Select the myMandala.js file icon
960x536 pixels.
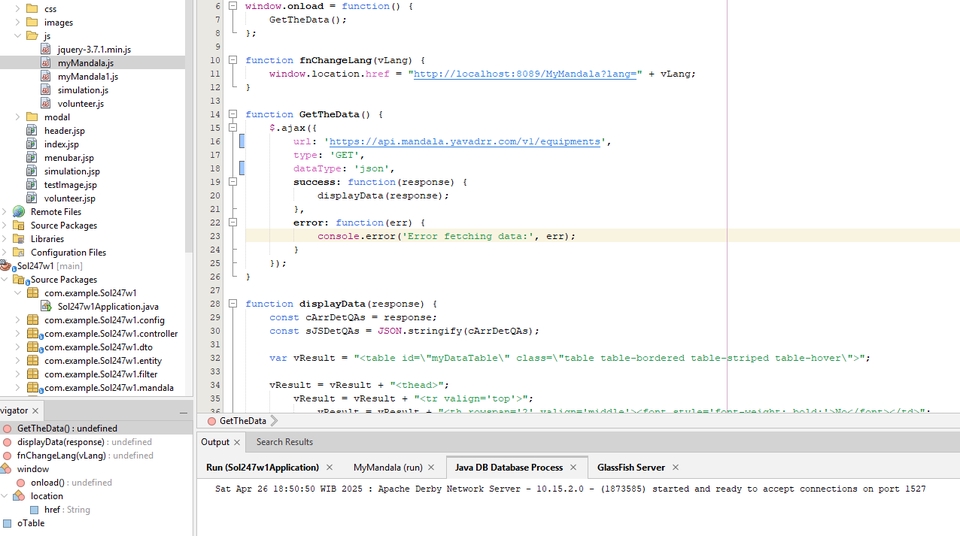[46, 63]
